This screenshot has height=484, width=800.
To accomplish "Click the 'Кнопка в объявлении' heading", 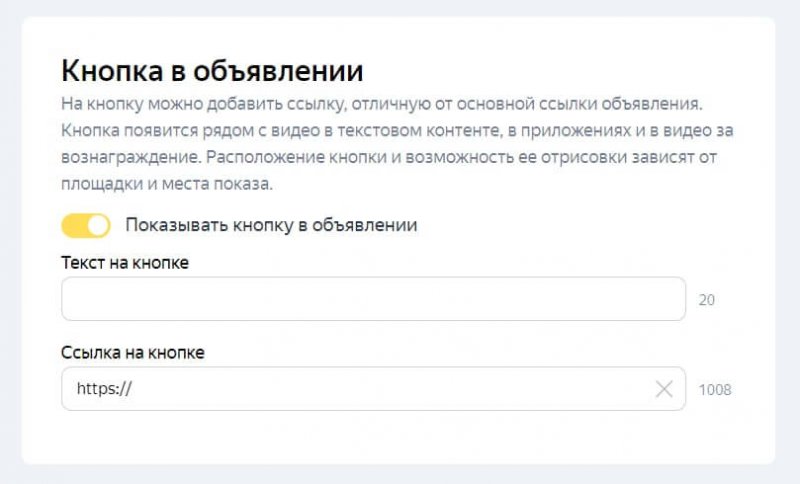I will click(212, 71).
